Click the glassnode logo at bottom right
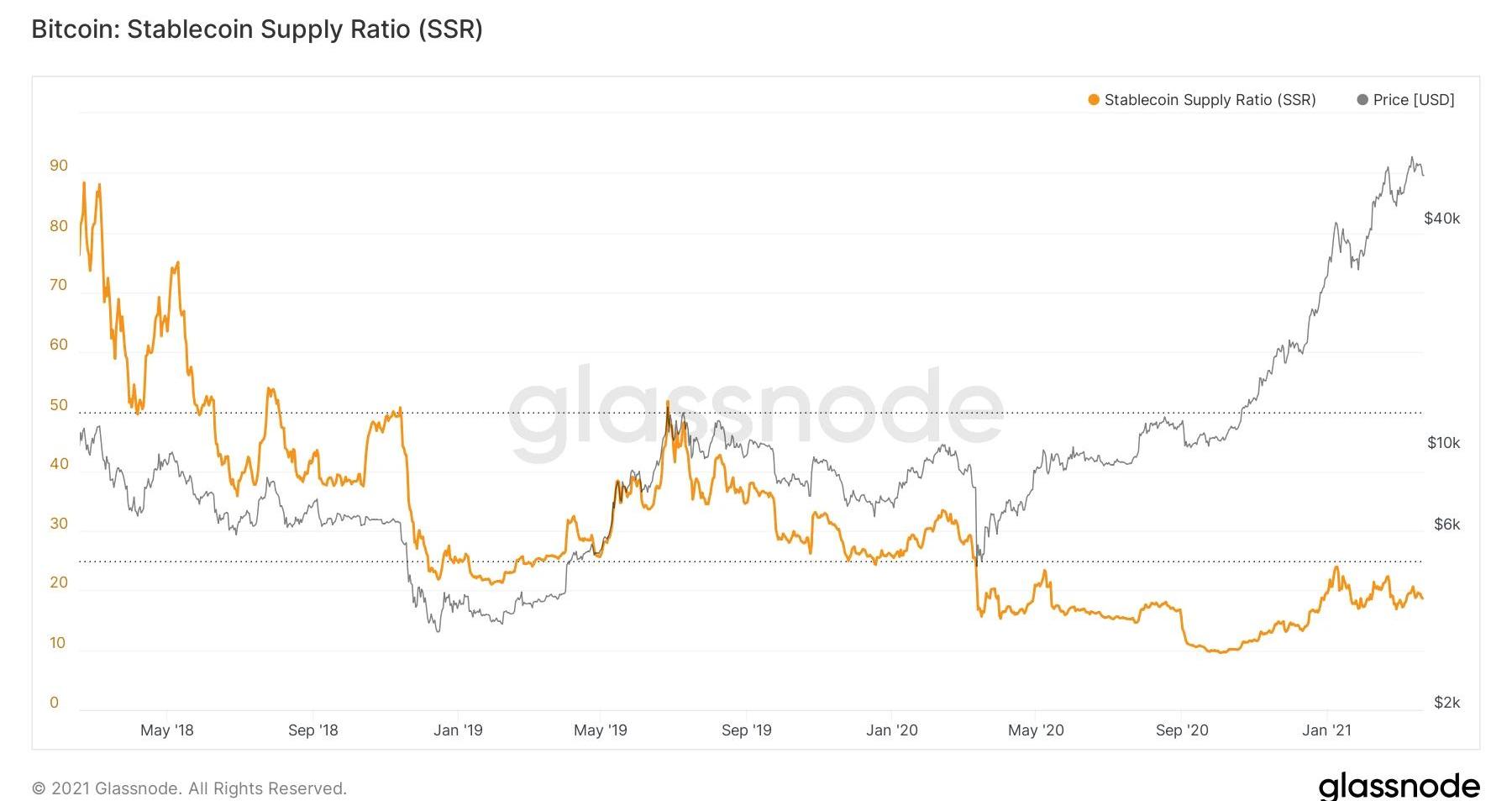This screenshot has width=1512, height=801. (1399, 786)
